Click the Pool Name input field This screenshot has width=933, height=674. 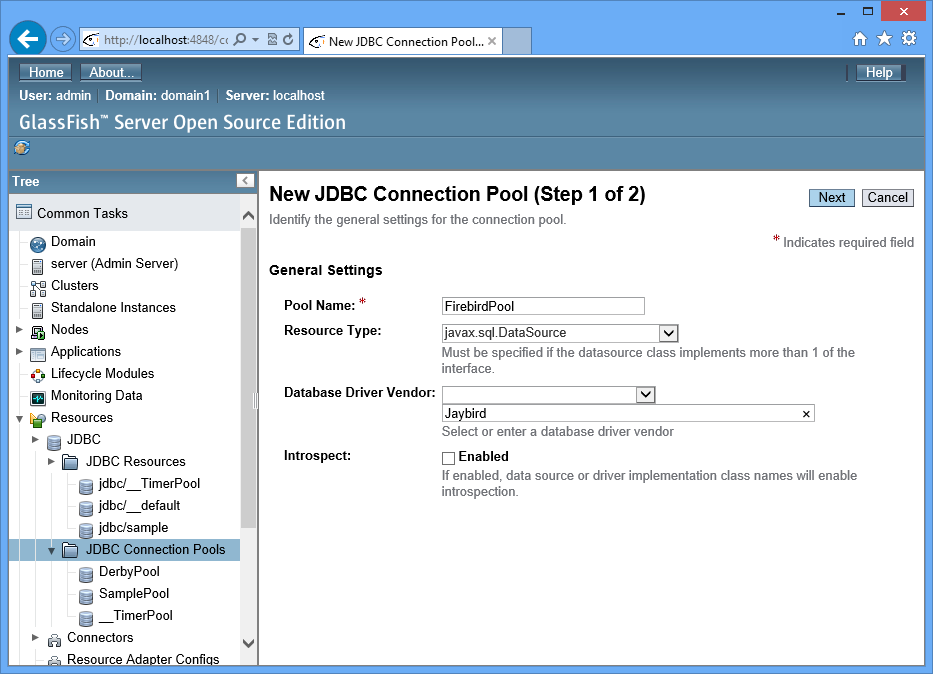point(543,306)
